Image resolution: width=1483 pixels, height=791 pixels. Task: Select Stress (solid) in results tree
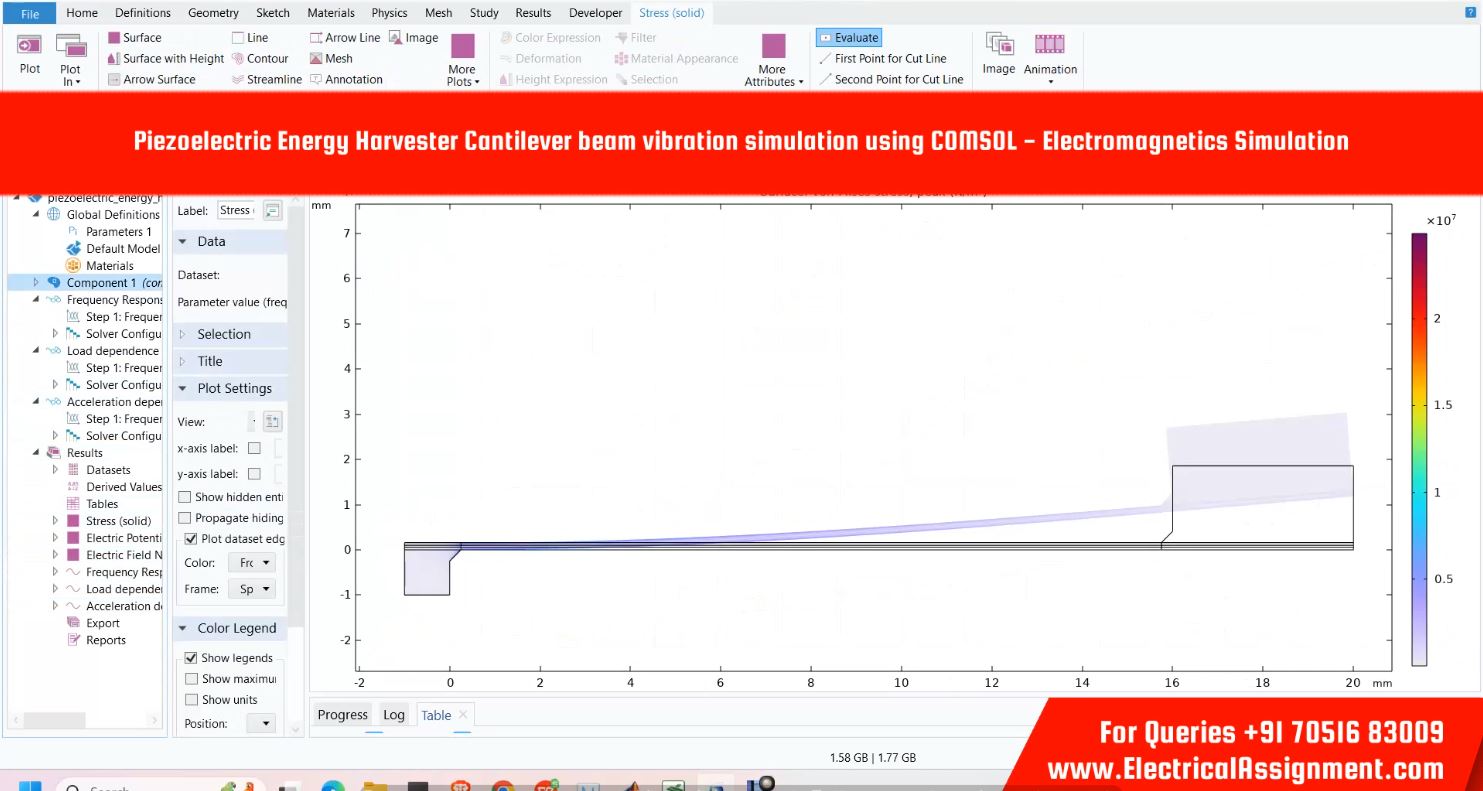click(x=118, y=521)
